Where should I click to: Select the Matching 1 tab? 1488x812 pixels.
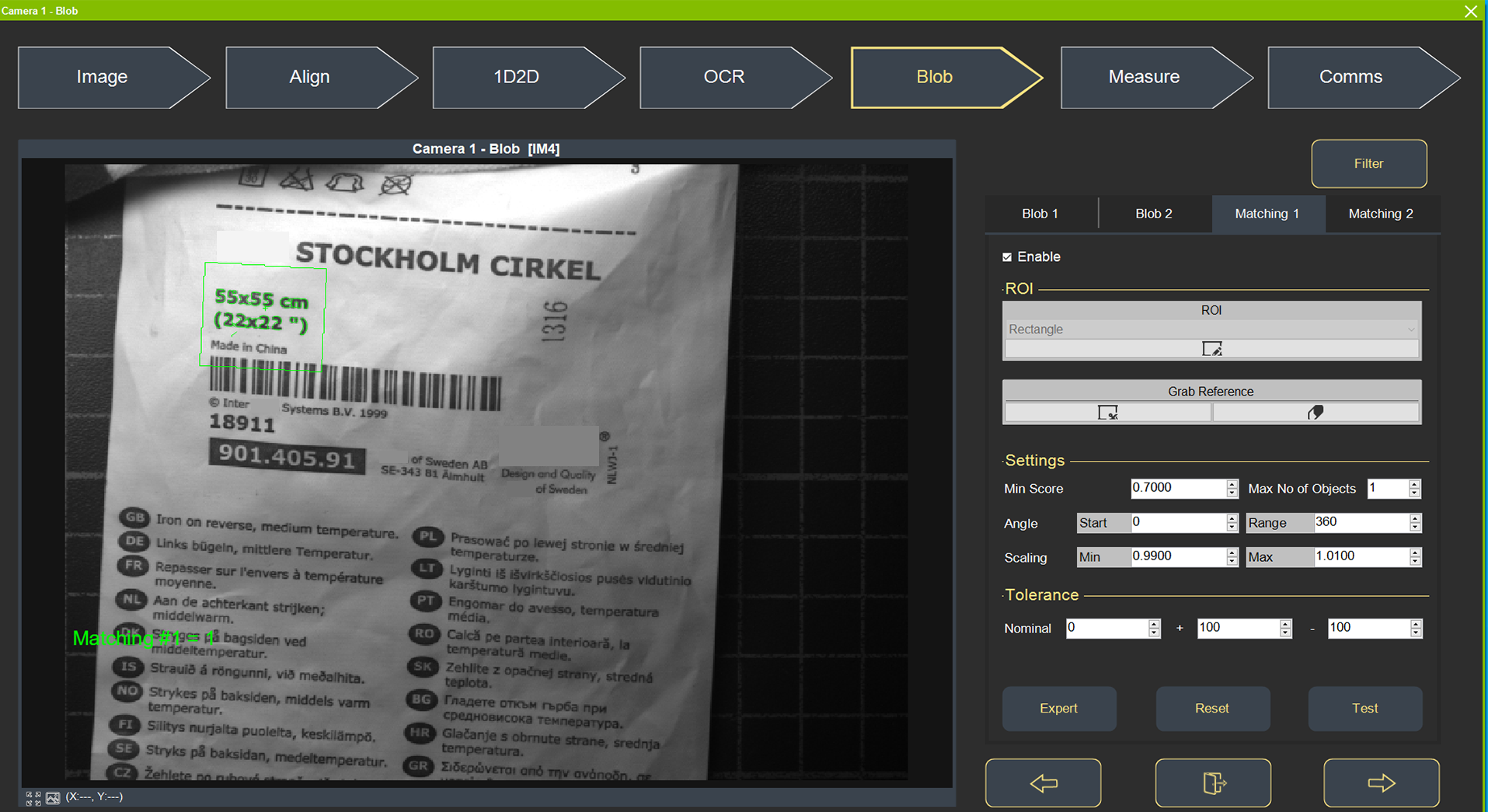1267,214
